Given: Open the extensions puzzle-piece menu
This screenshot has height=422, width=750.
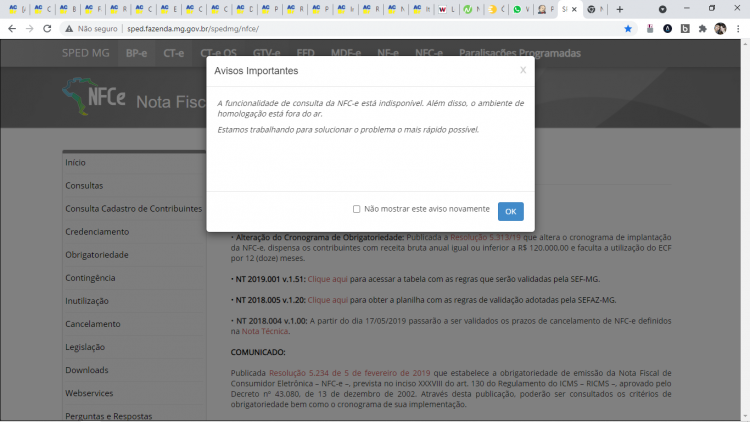Looking at the screenshot, I should click(x=703, y=29).
